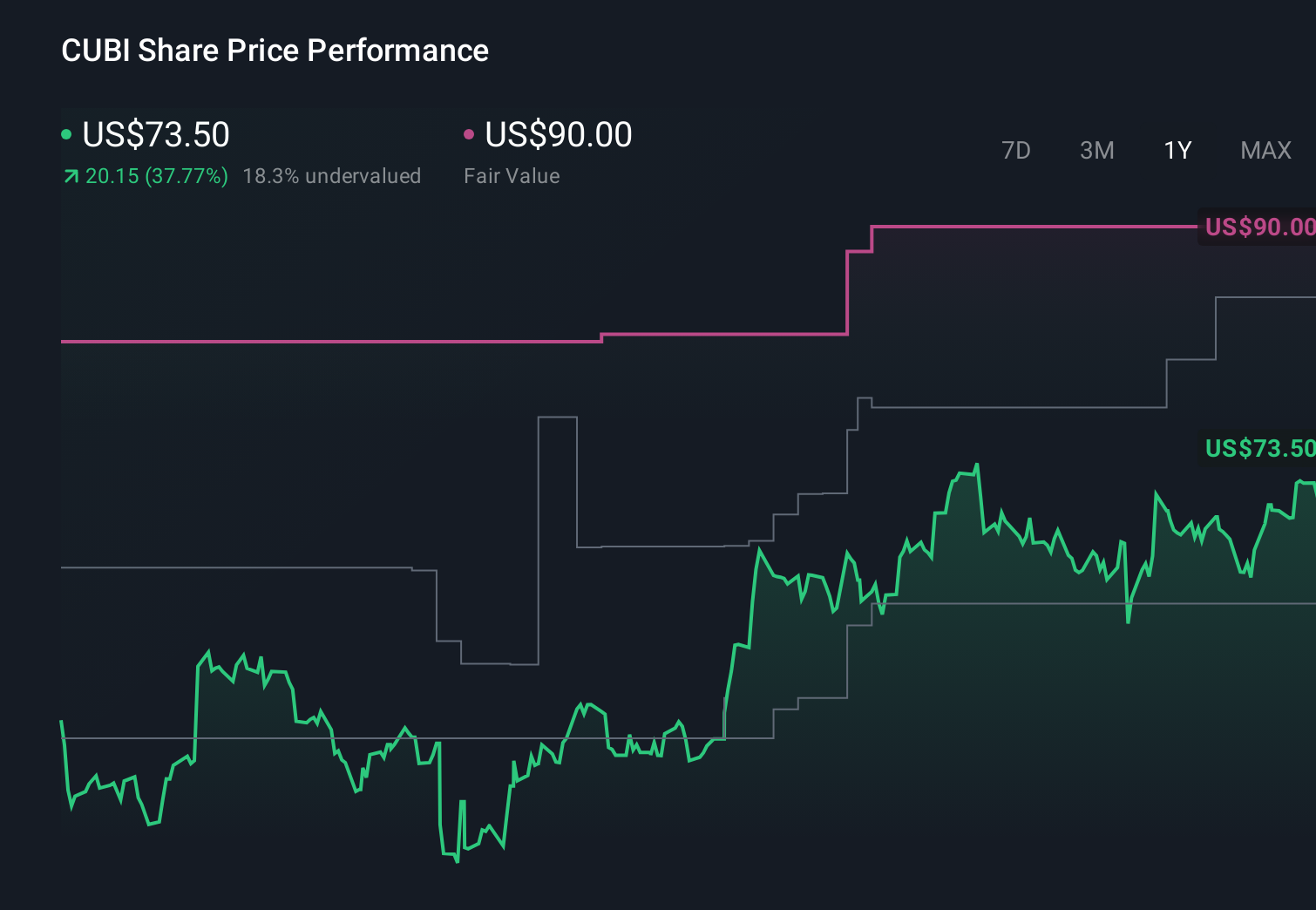Toggle the Fair Value series via its legend
Screen dimensions: 1316x910
(x=558, y=134)
